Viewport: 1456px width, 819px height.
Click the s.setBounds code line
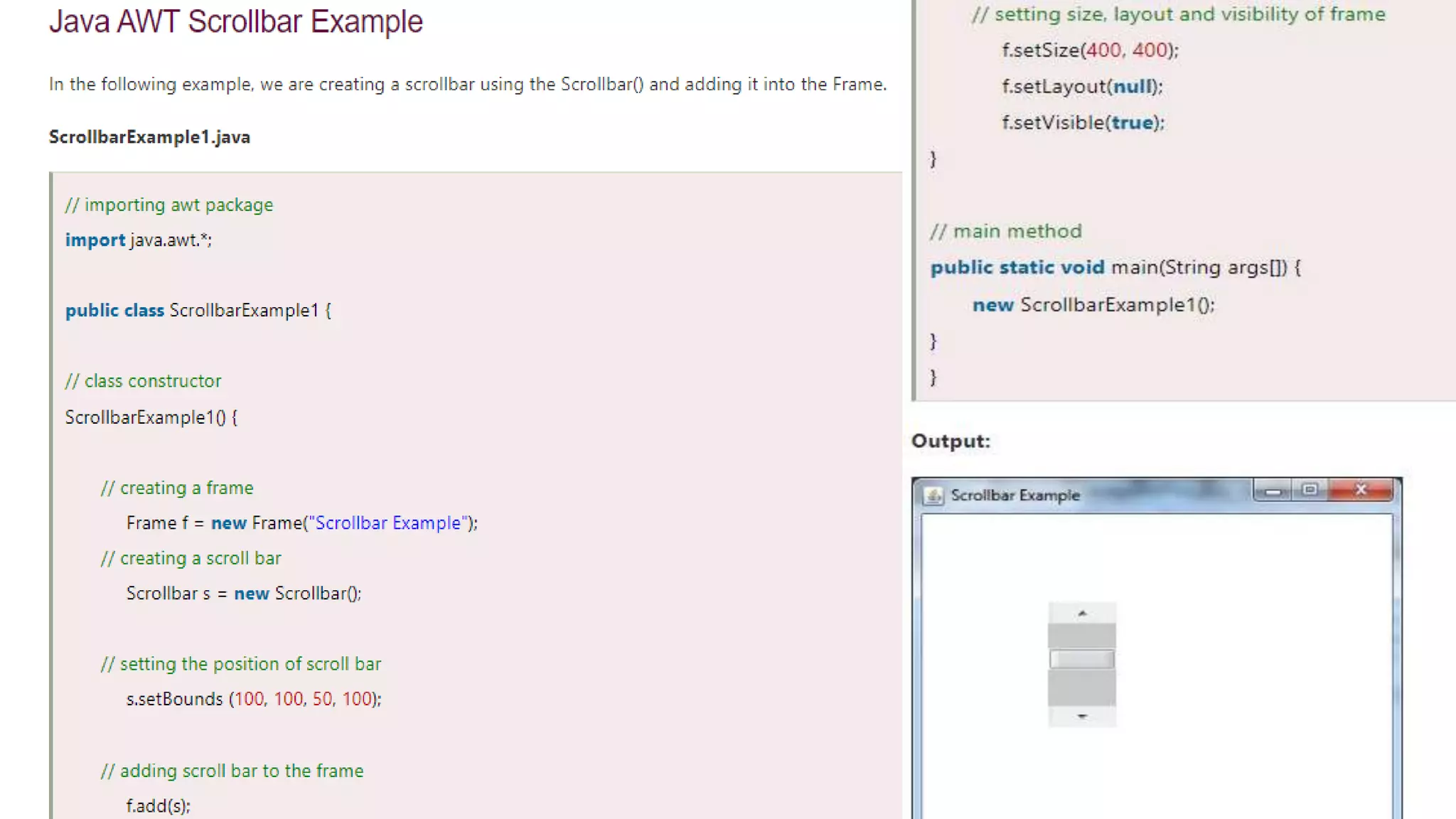(253, 700)
